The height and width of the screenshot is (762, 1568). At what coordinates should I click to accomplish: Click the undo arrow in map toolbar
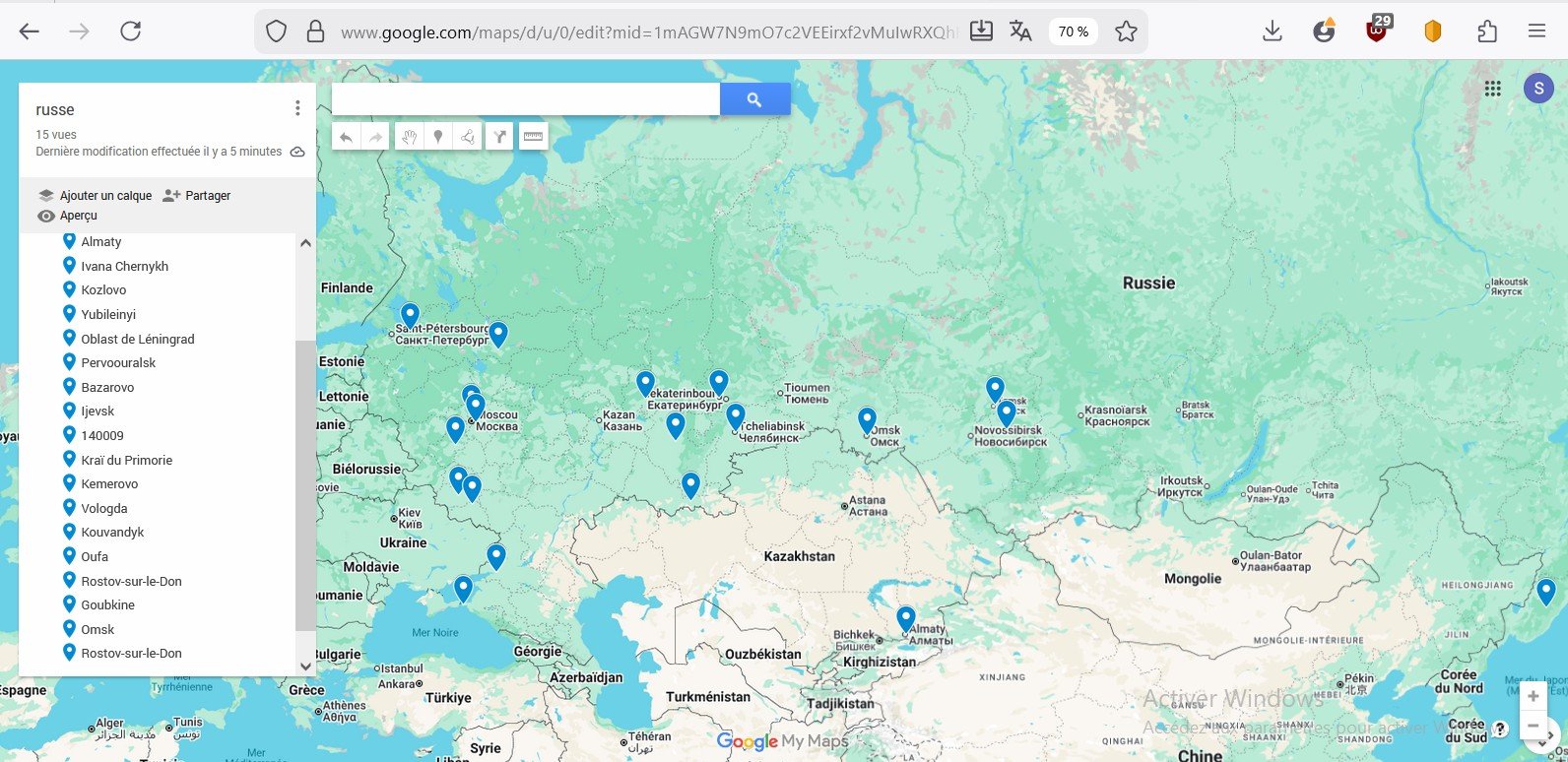346,137
